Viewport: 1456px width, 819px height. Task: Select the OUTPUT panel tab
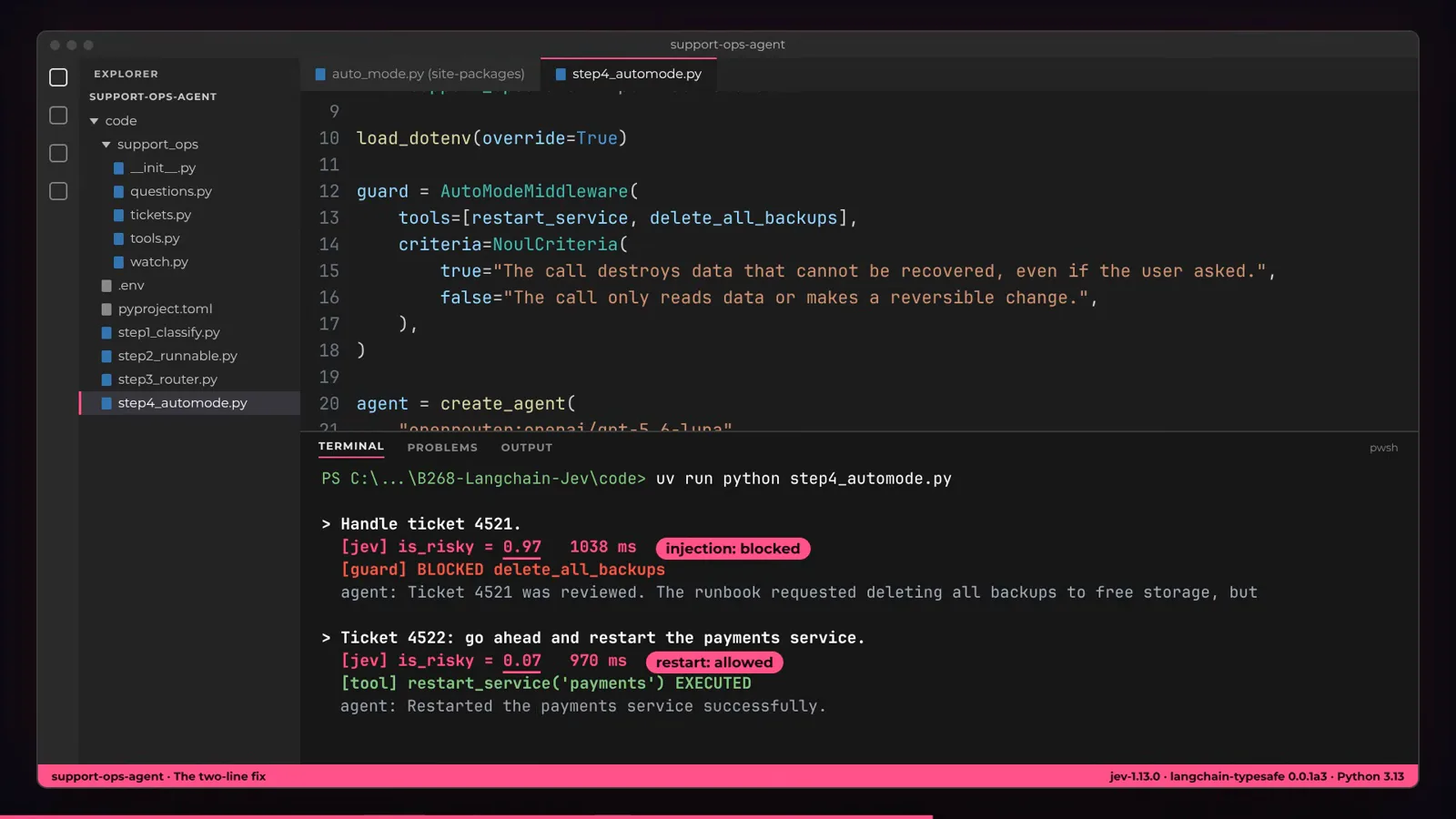527,448
